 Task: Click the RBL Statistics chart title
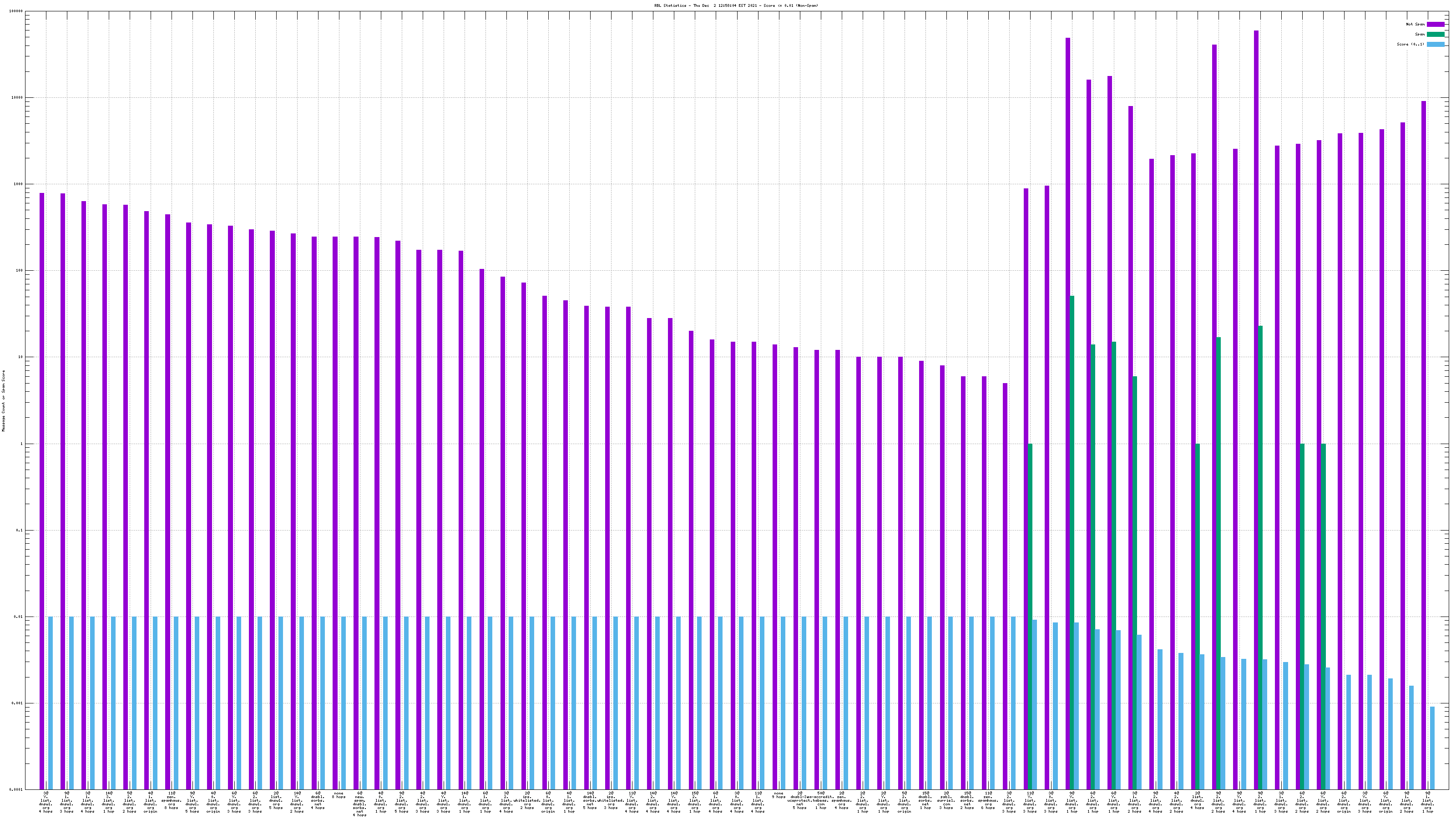pyautogui.click(x=736, y=5)
